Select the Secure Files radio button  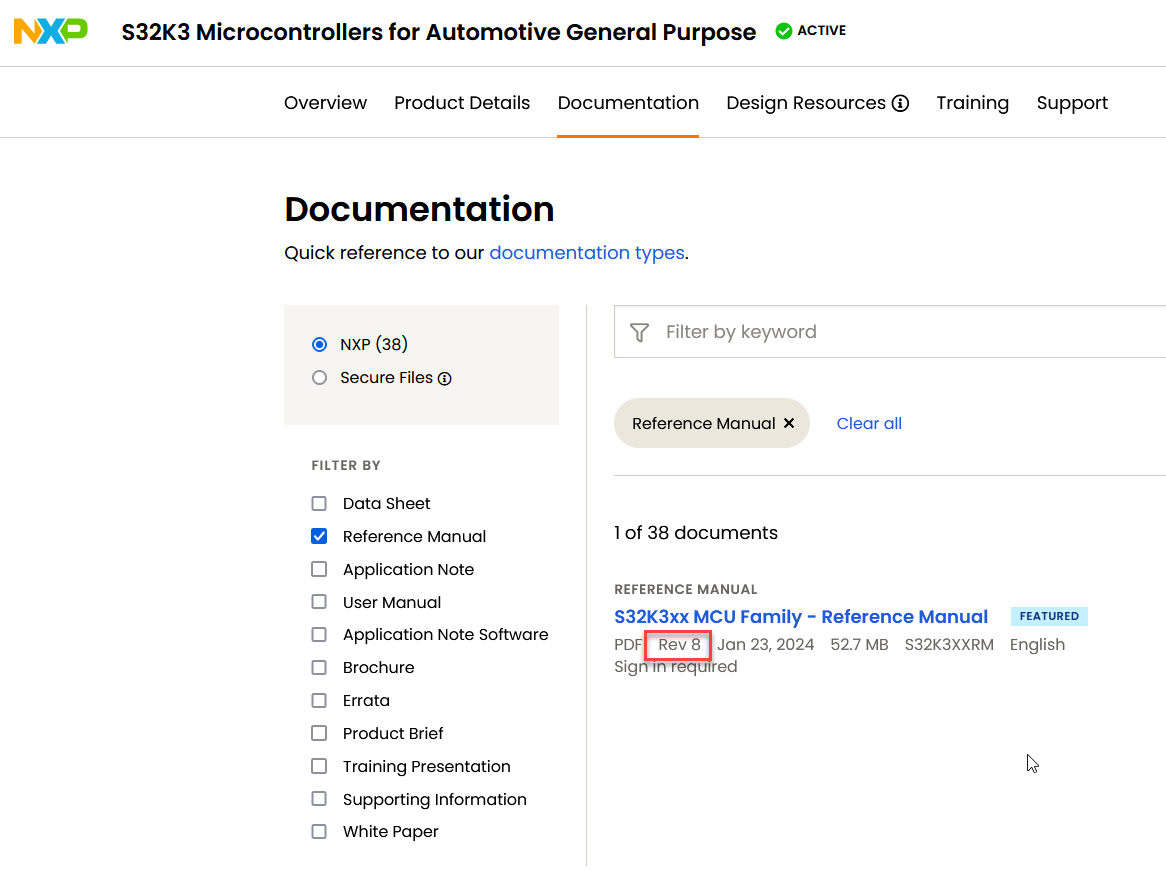[319, 378]
